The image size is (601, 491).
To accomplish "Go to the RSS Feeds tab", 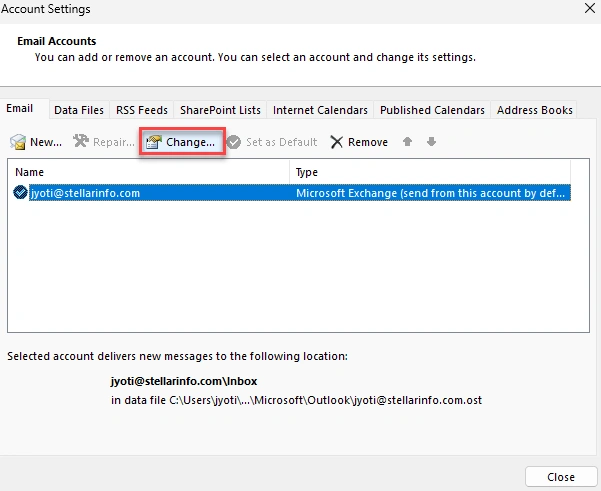I will tap(144, 110).
